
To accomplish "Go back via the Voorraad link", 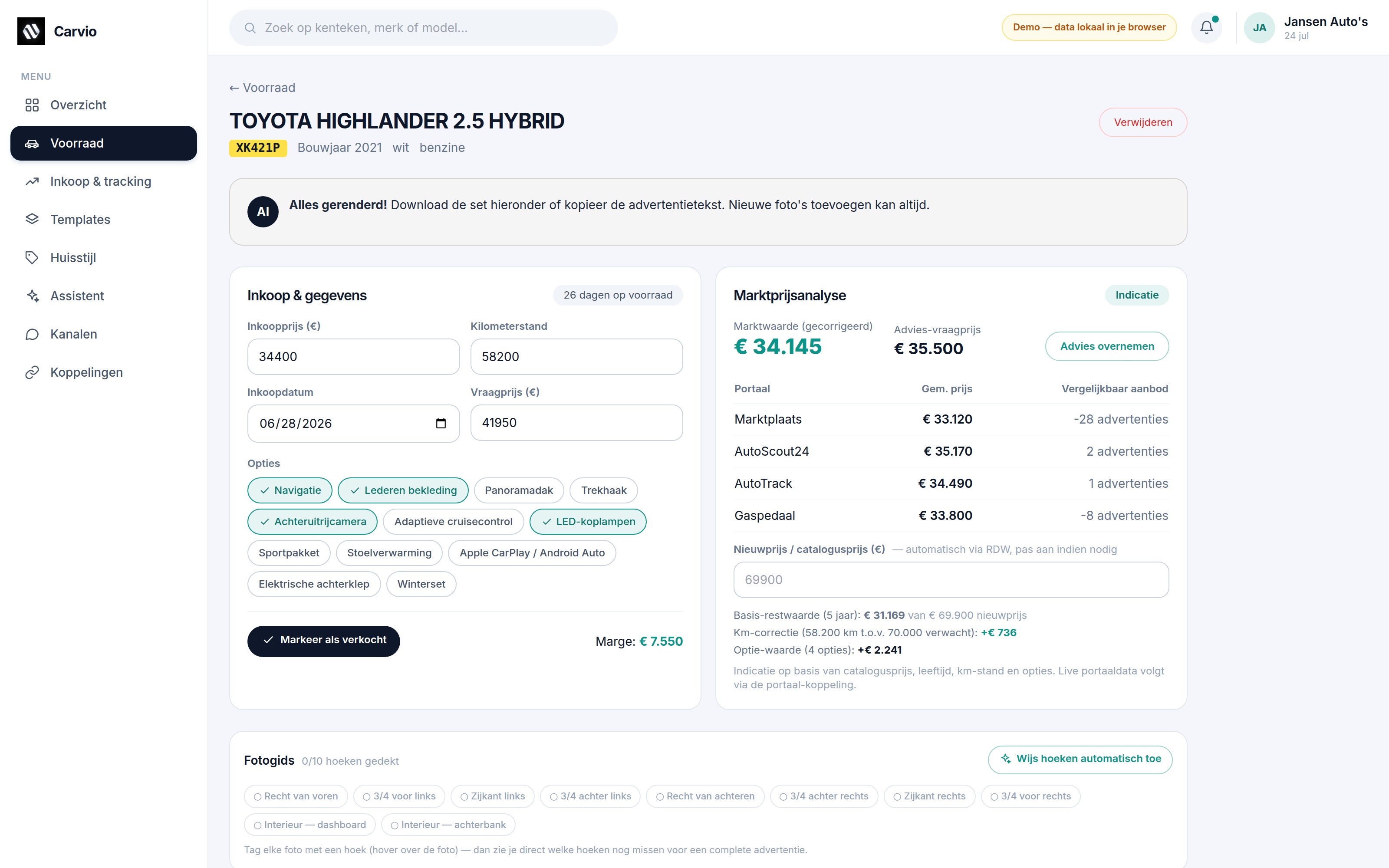I will [x=262, y=88].
